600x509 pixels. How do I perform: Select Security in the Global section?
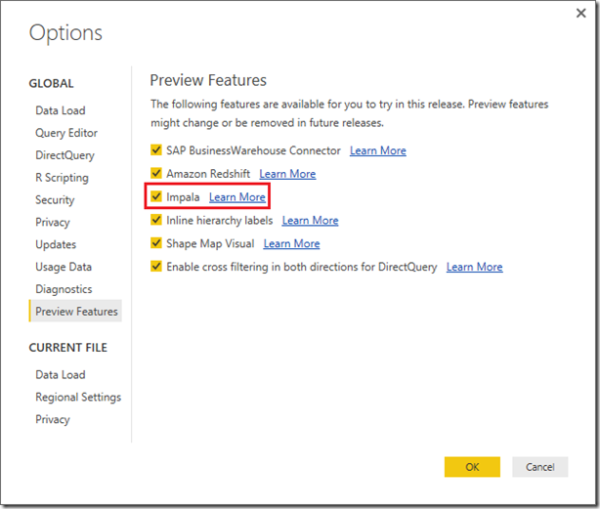tap(55, 200)
